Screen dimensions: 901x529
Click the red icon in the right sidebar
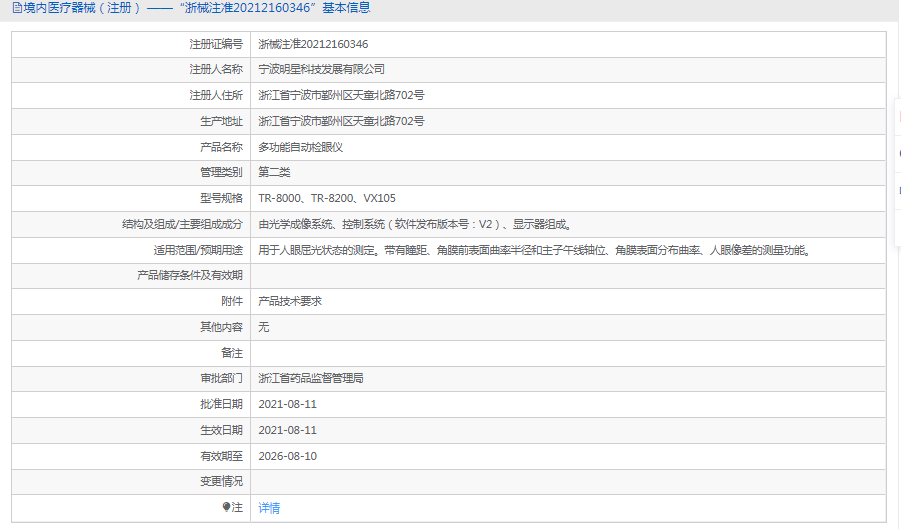click(x=897, y=117)
